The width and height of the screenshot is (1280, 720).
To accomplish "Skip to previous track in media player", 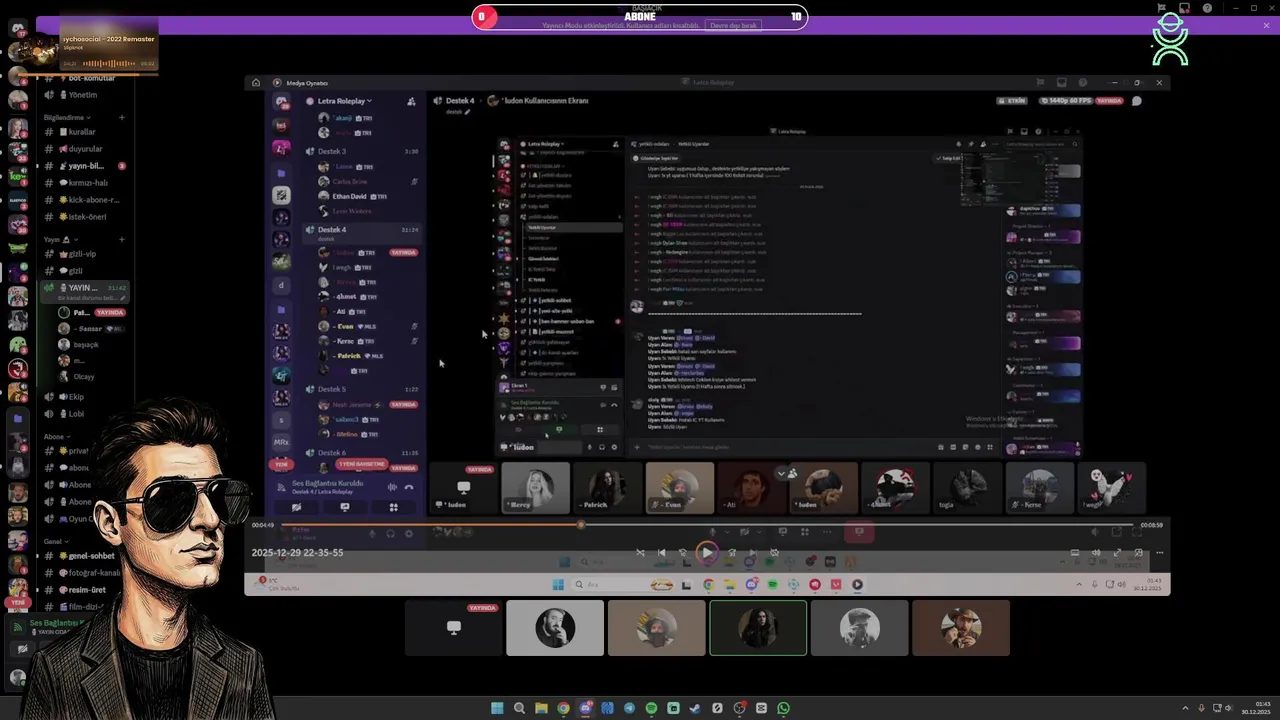I will pyautogui.click(x=662, y=553).
